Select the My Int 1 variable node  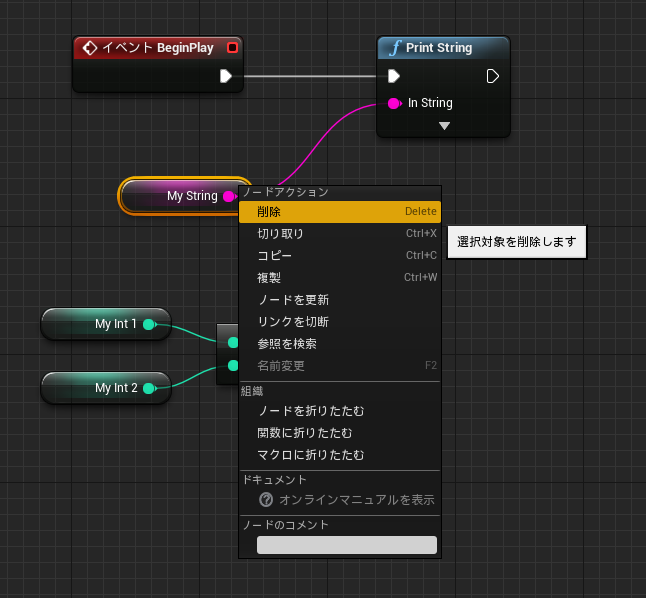pyautogui.click(x=106, y=324)
